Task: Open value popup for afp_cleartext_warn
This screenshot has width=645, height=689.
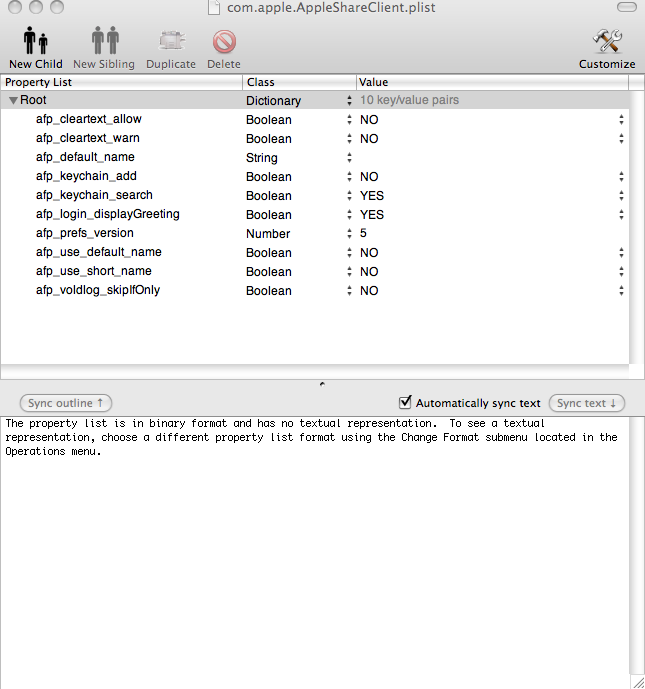Action: [621, 138]
